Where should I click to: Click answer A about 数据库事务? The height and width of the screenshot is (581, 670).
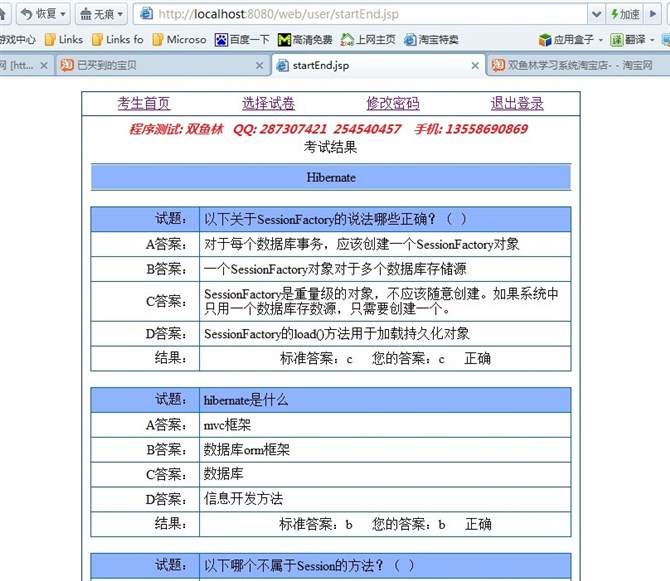pos(361,244)
